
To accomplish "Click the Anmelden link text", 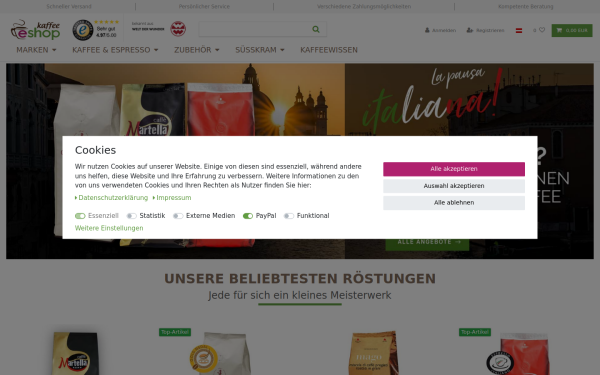I will tap(444, 30).
